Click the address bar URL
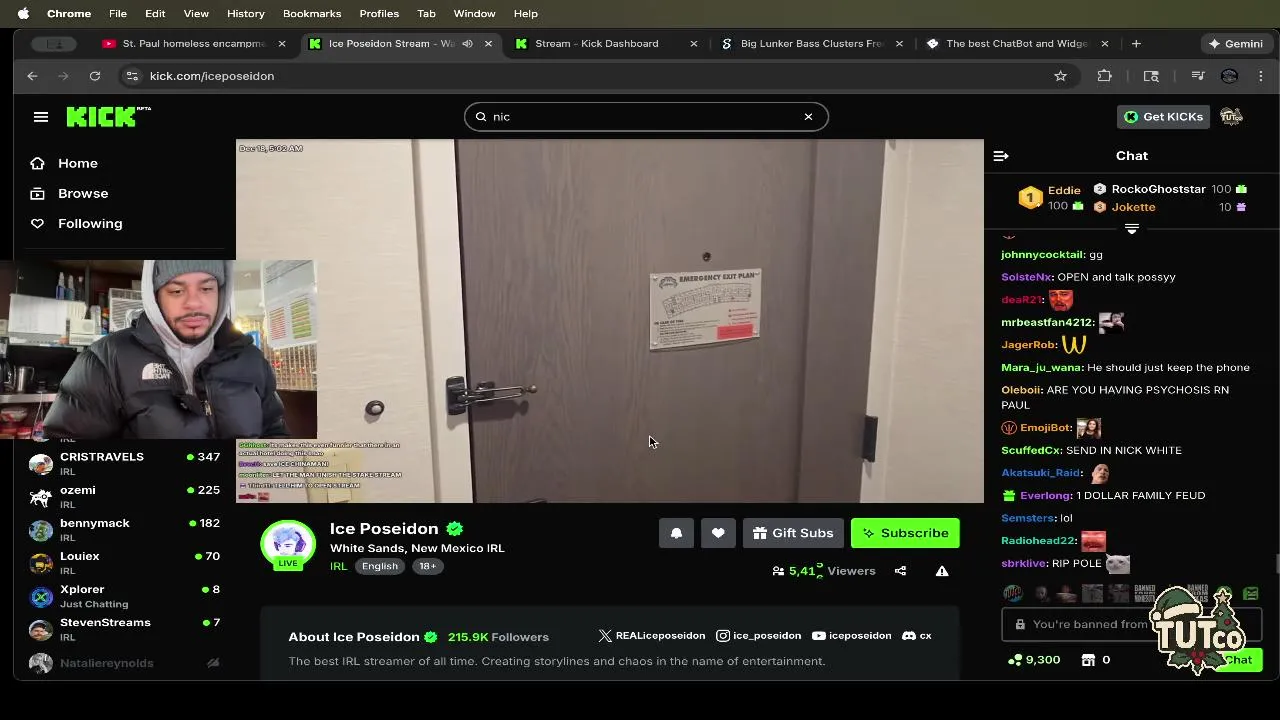The width and height of the screenshot is (1280, 720). [212, 76]
